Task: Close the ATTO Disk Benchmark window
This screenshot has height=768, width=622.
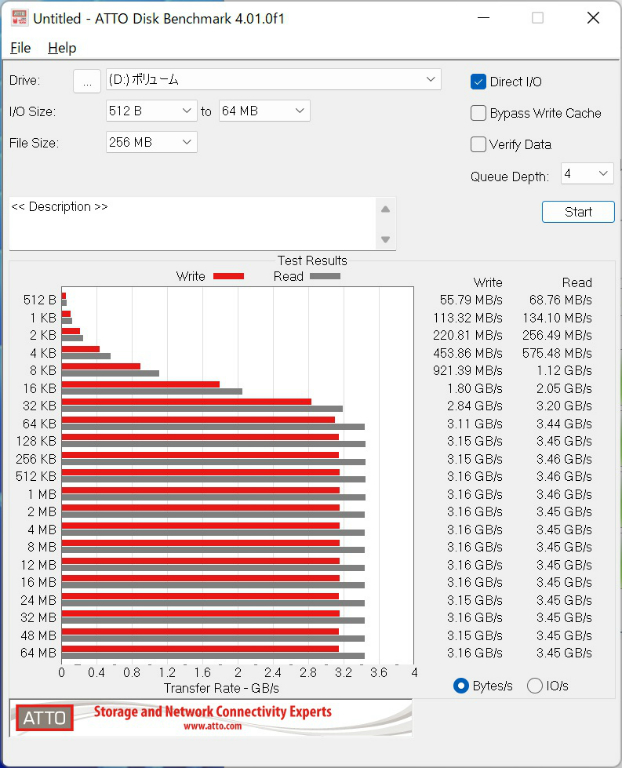Action: point(593,18)
